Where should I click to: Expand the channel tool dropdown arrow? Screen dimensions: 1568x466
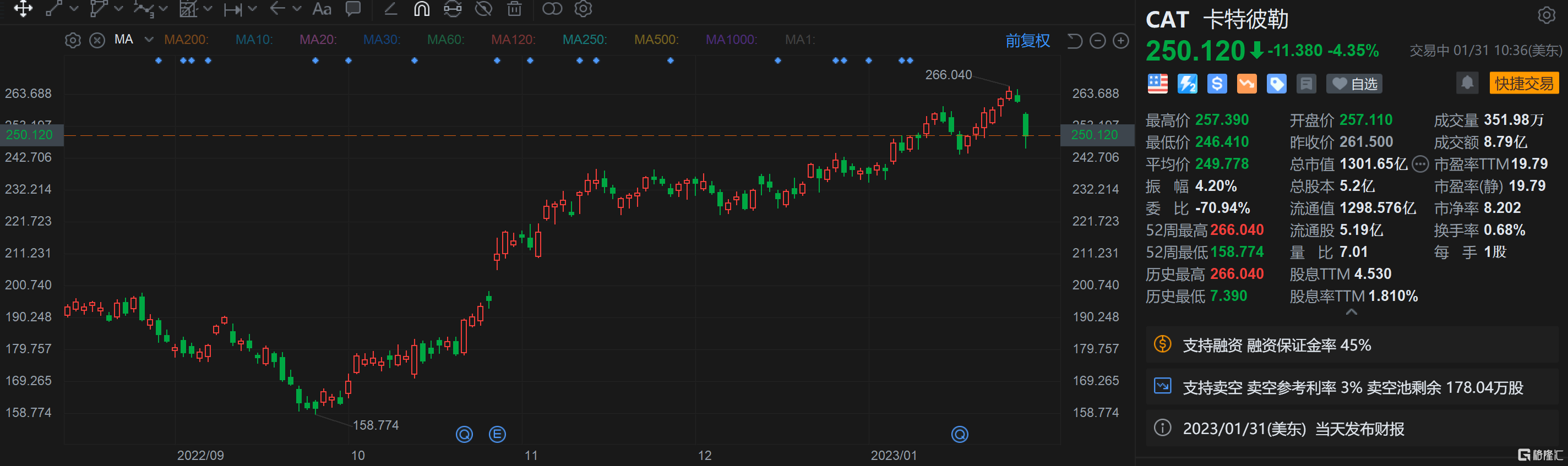119,8
